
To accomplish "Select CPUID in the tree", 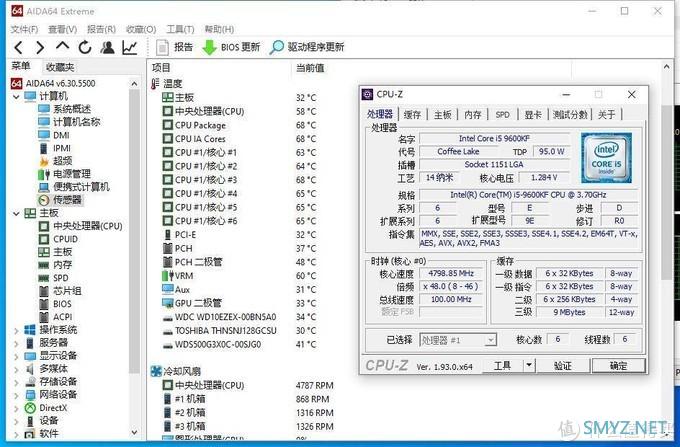I will pyautogui.click(x=58, y=239).
